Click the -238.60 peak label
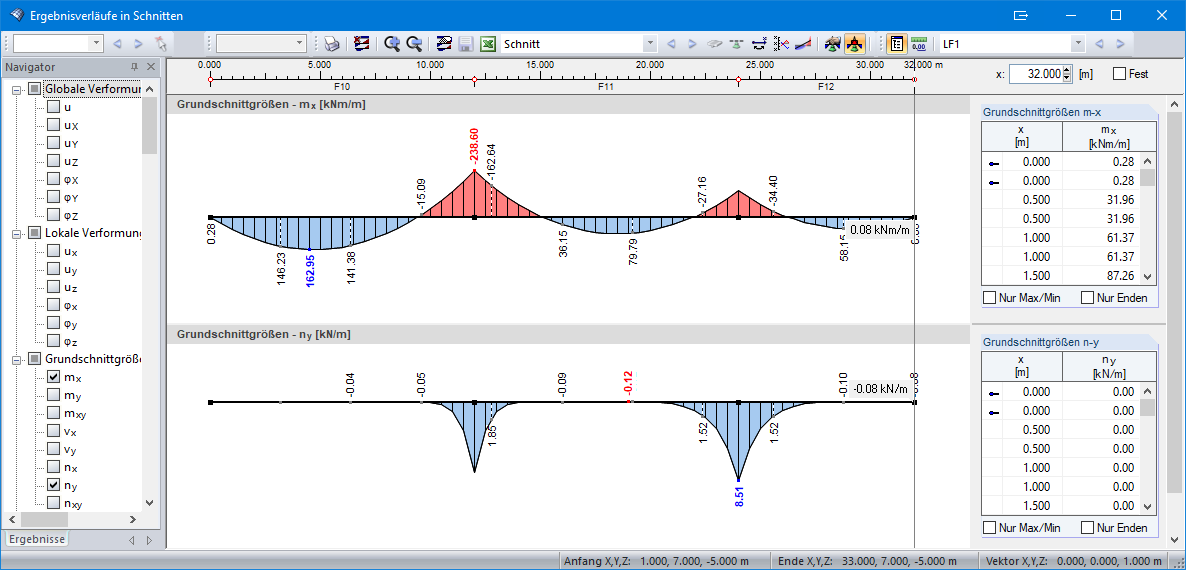This screenshot has height=570, width=1186. coord(473,148)
